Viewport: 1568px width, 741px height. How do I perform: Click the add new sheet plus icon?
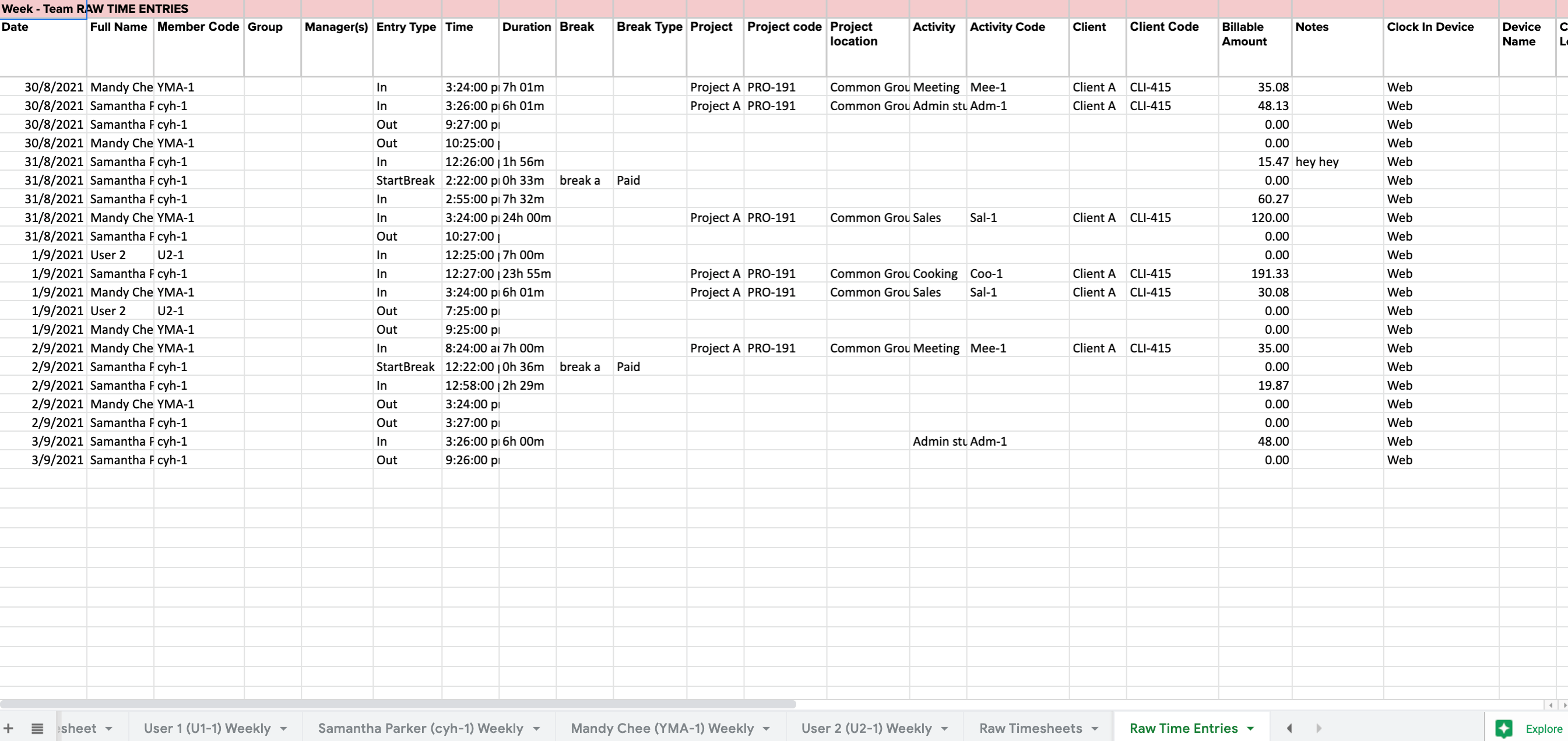coord(9,728)
